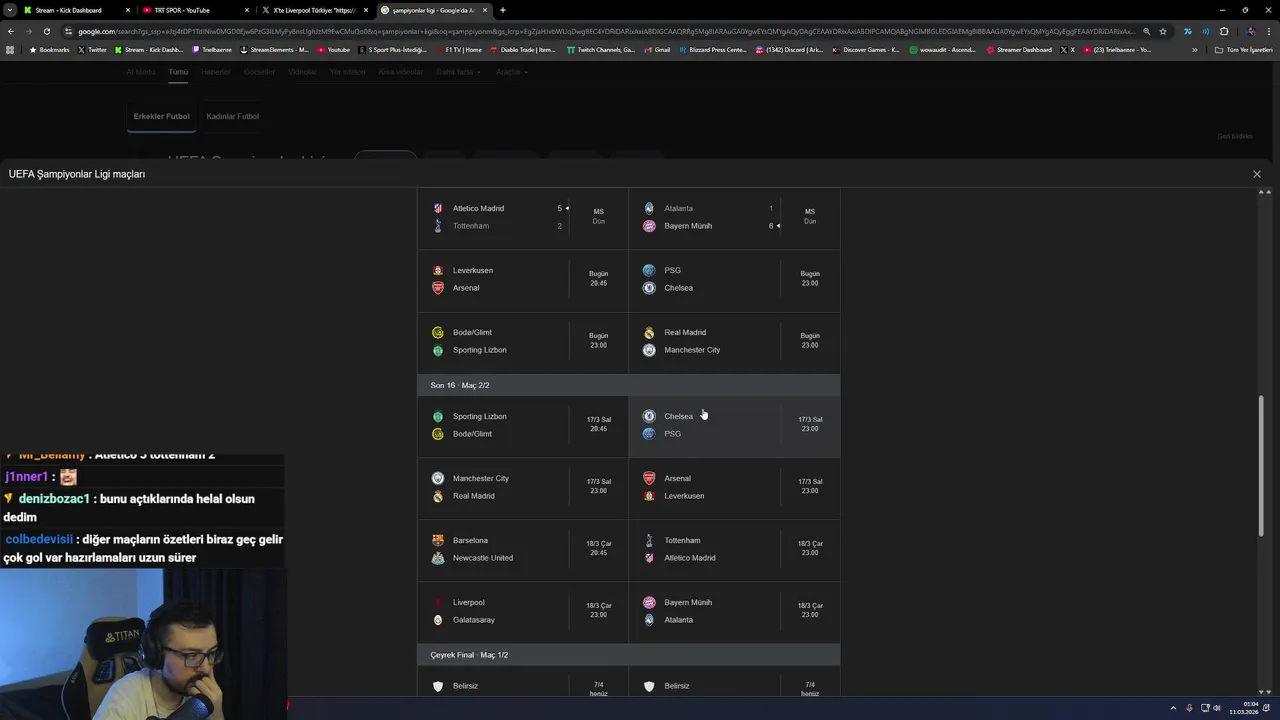The width and height of the screenshot is (1280, 720).
Task: Click the Galatasaray club crest icon
Action: point(438,620)
